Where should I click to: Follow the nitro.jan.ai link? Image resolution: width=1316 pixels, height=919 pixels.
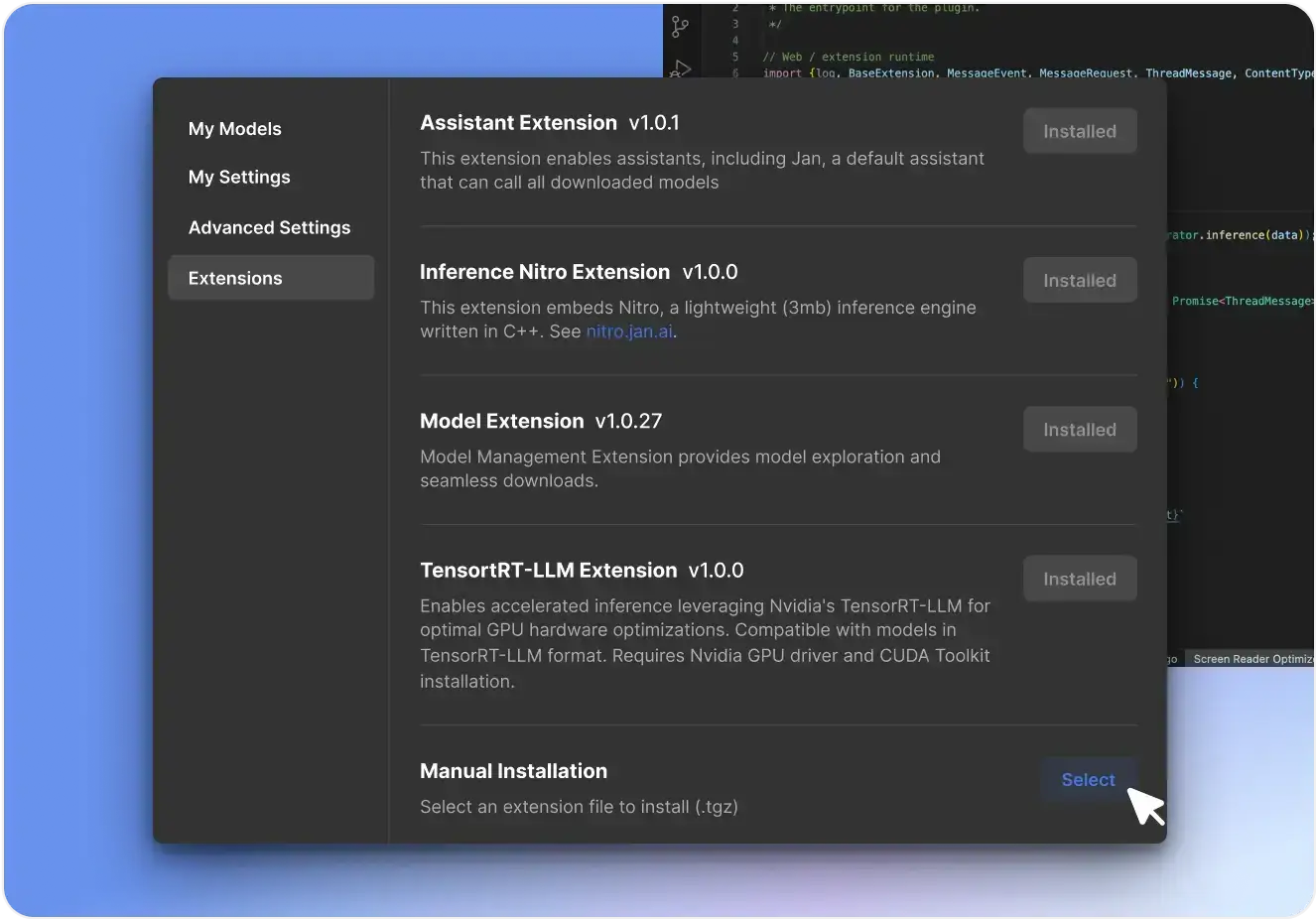629,332
